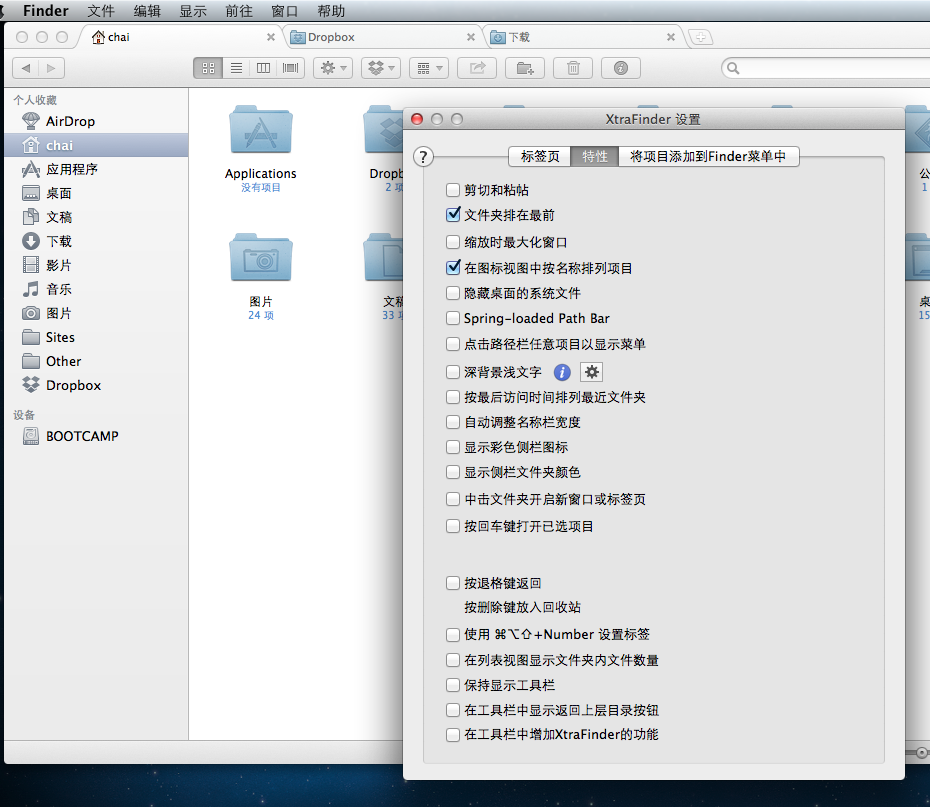The image size is (930, 807).
Task: Open settings gear next to 深背景浅文字
Action: click(592, 372)
